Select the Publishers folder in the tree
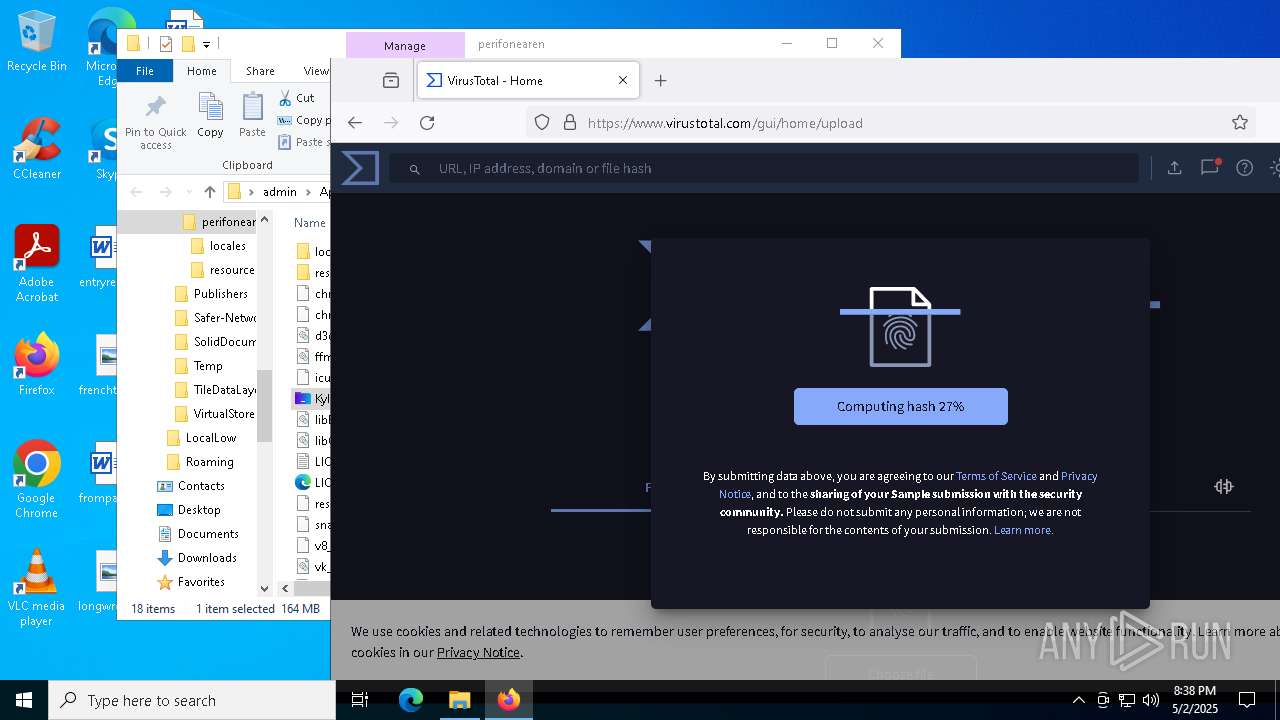The image size is (1280, 720). point(220,294)
